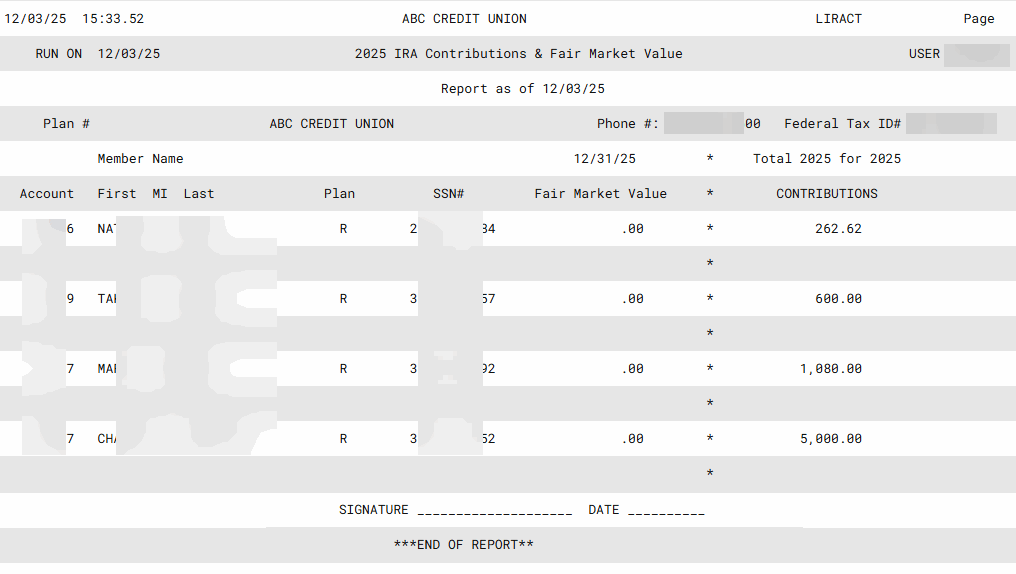
Task: Click the LIRACT program name in header
Action: tap(838, 19)
